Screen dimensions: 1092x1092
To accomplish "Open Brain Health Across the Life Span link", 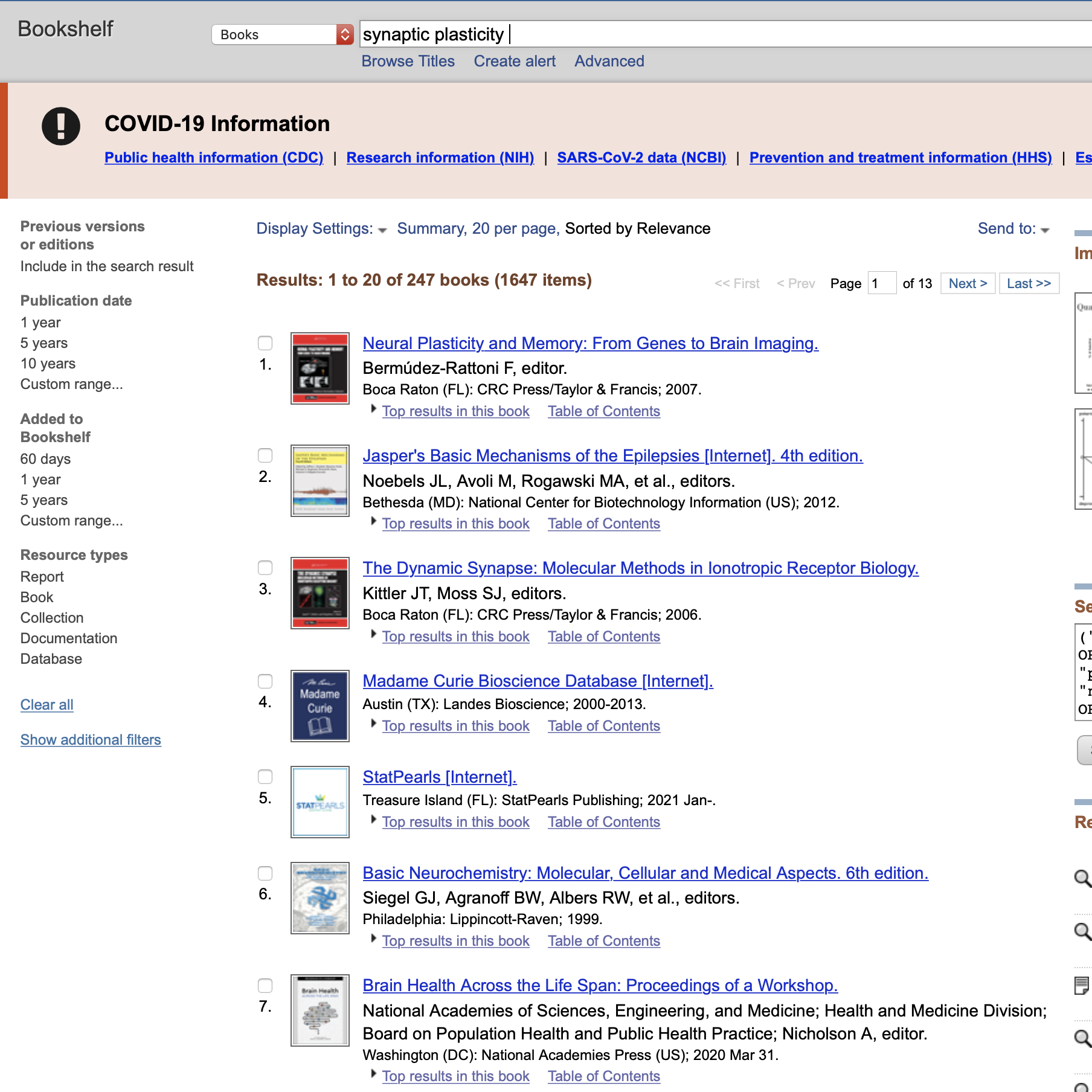I will tap(600, 985).
